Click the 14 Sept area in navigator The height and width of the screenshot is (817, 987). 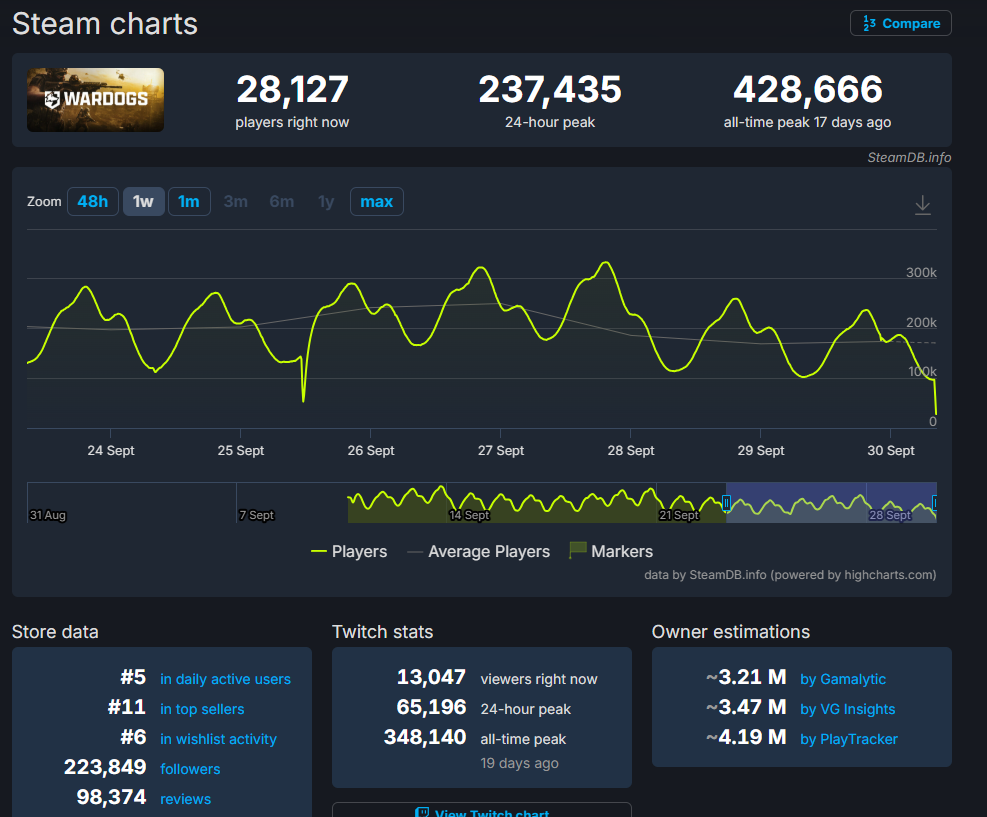click(x=469, y=515)
